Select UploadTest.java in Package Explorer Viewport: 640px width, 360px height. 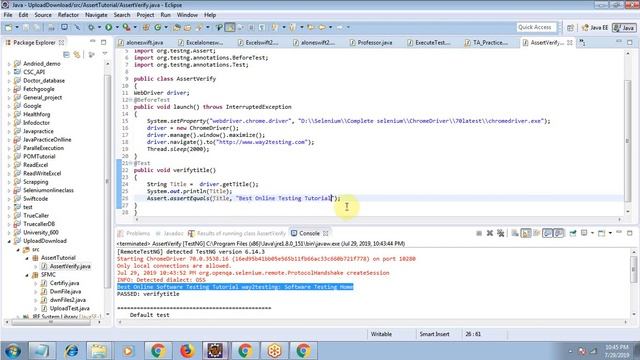tap(65, 309)
